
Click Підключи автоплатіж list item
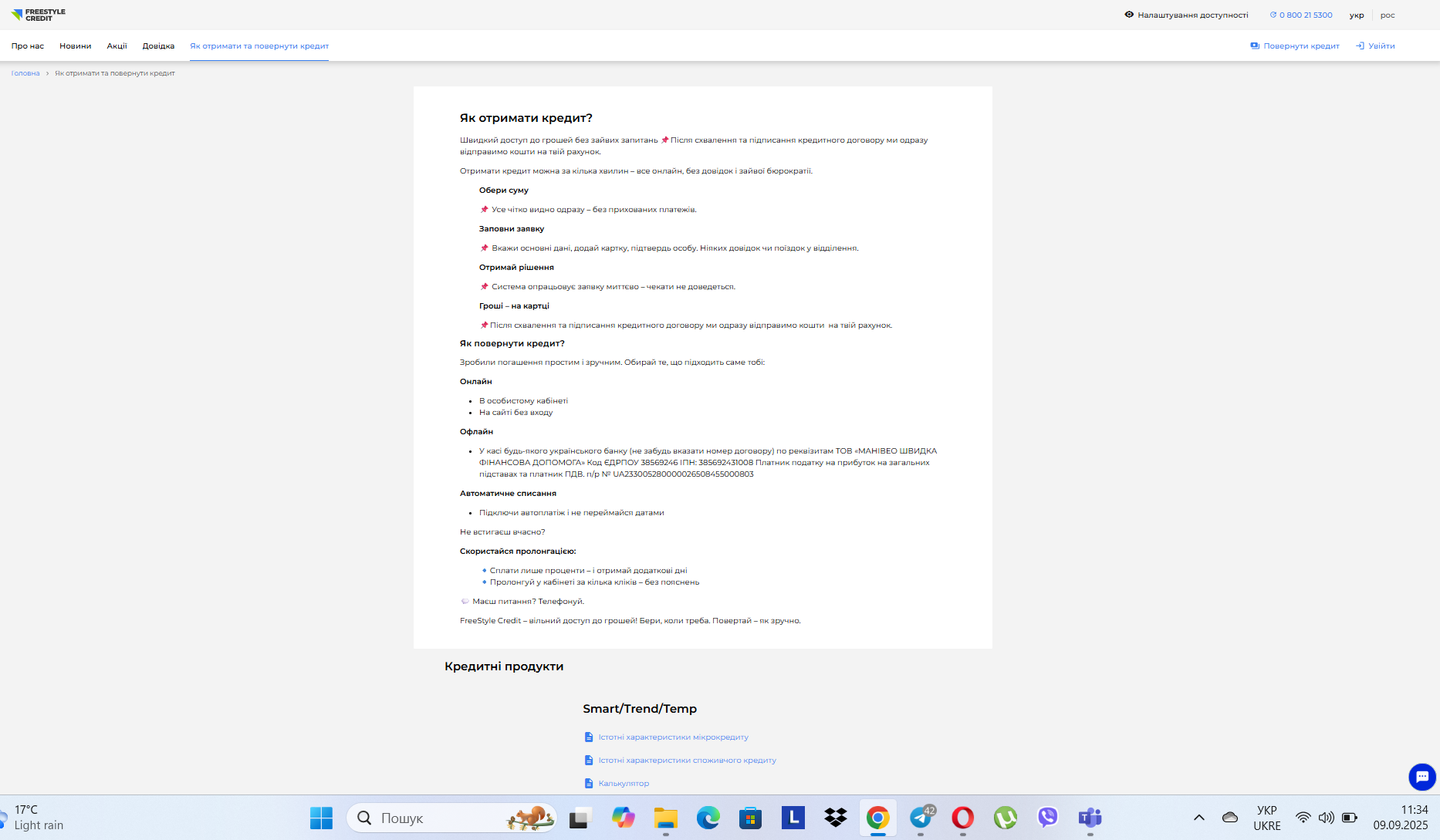(571, 512)
